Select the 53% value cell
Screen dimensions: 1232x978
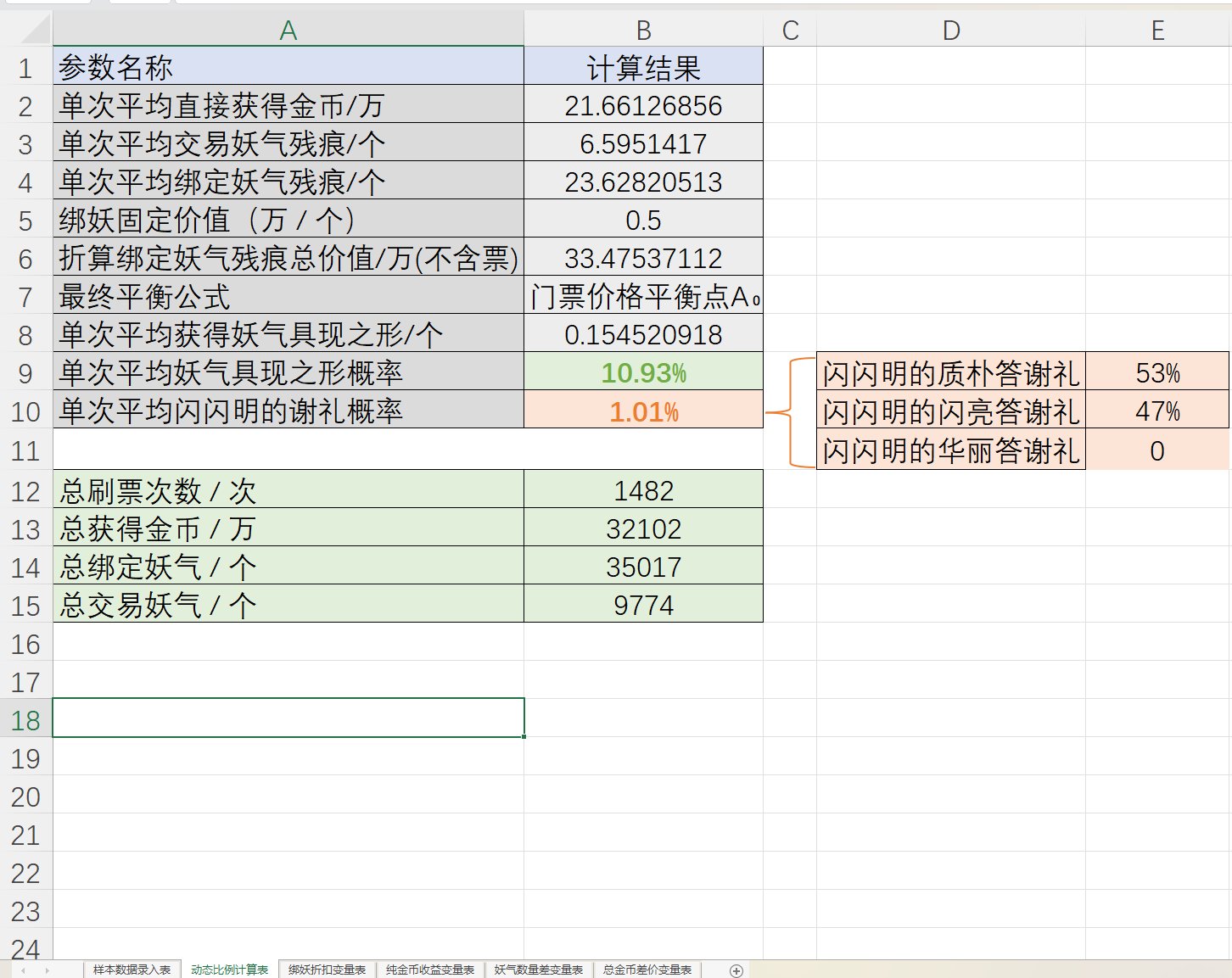(x=1156, y=372)
